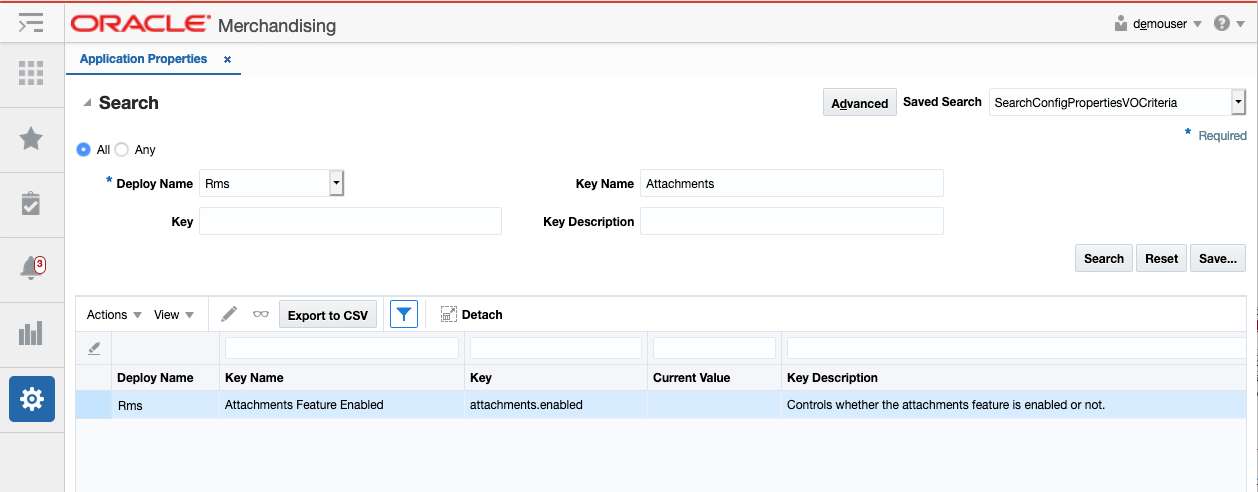1258x492 pixels.
Task: Open Settings gear icon in sidebar
Action: coord(31,399)
